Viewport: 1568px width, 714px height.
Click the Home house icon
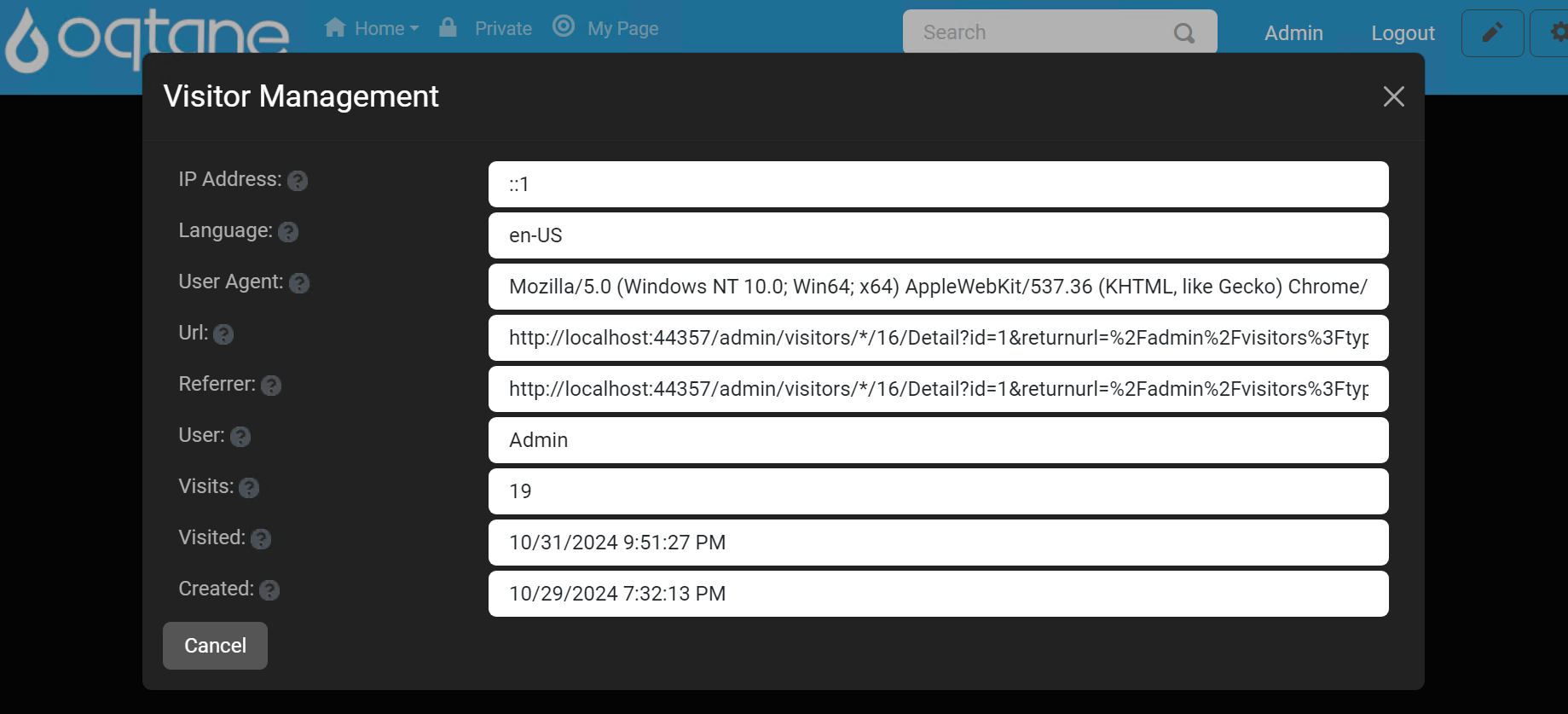pyautogui.click(x=335, y=28)
